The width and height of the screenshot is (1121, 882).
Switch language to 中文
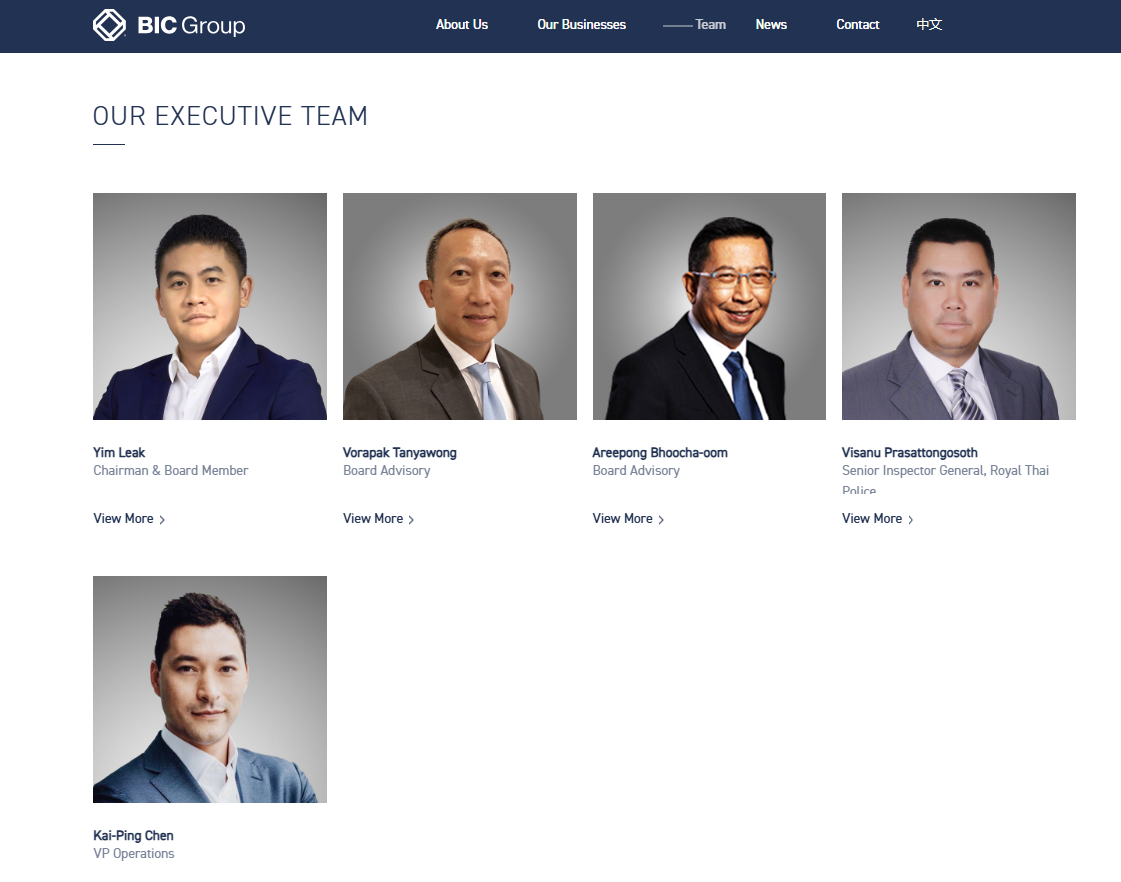coord(929,25)
